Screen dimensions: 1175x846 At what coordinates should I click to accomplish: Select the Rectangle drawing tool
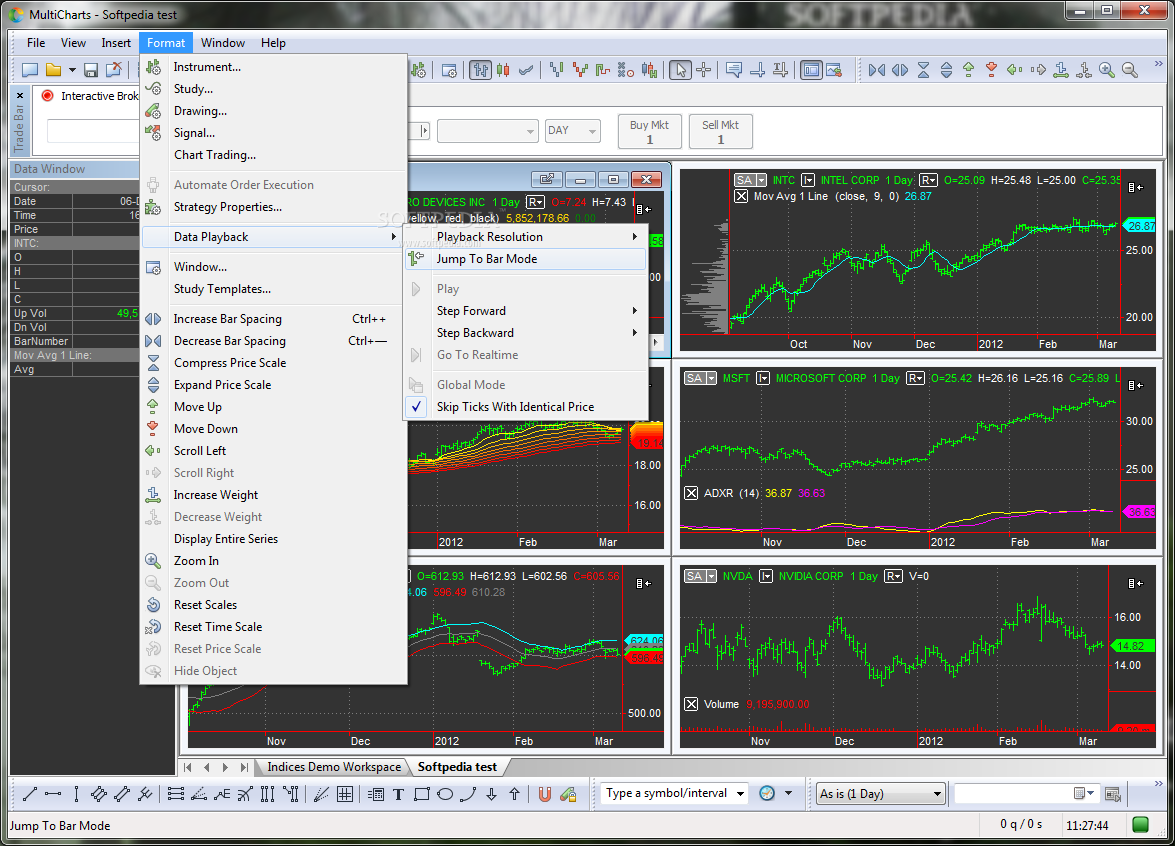[422, 794]
